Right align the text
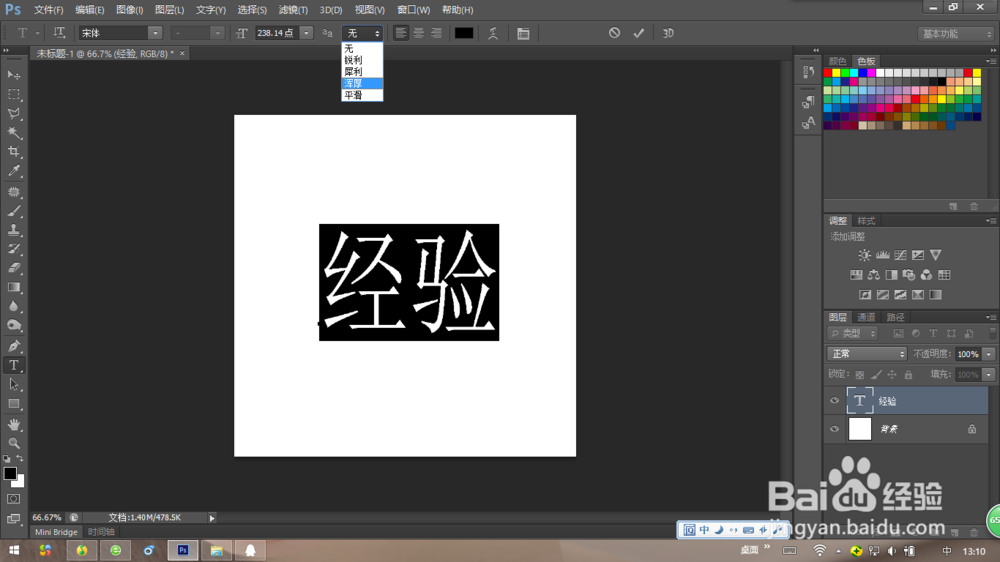This screenshot has height=562, width=1000. click(436, 33)
